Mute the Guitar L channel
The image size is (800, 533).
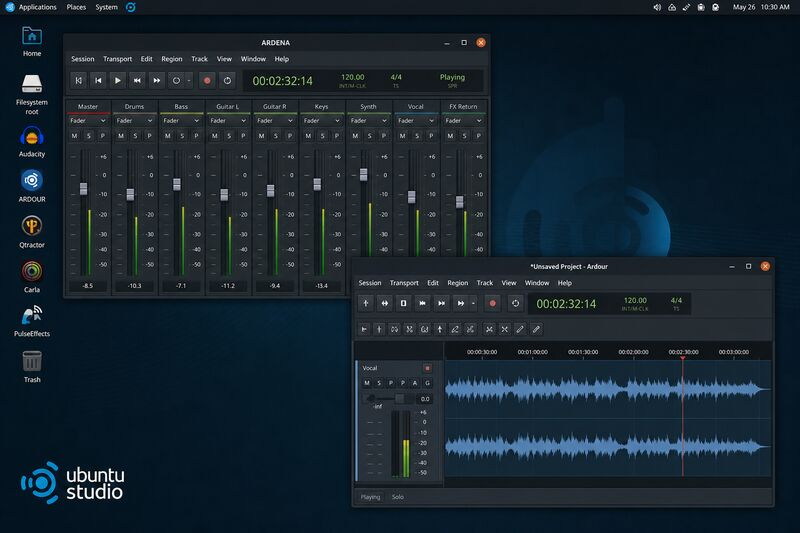pyautogui.click(x=215, y=136)
